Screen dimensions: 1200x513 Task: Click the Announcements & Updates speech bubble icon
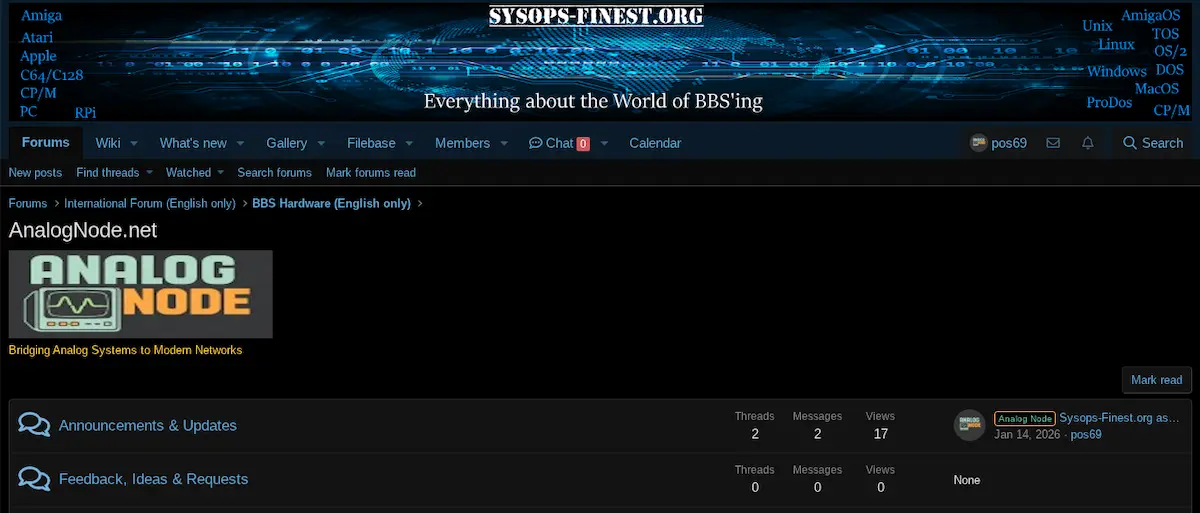(34, 425)
